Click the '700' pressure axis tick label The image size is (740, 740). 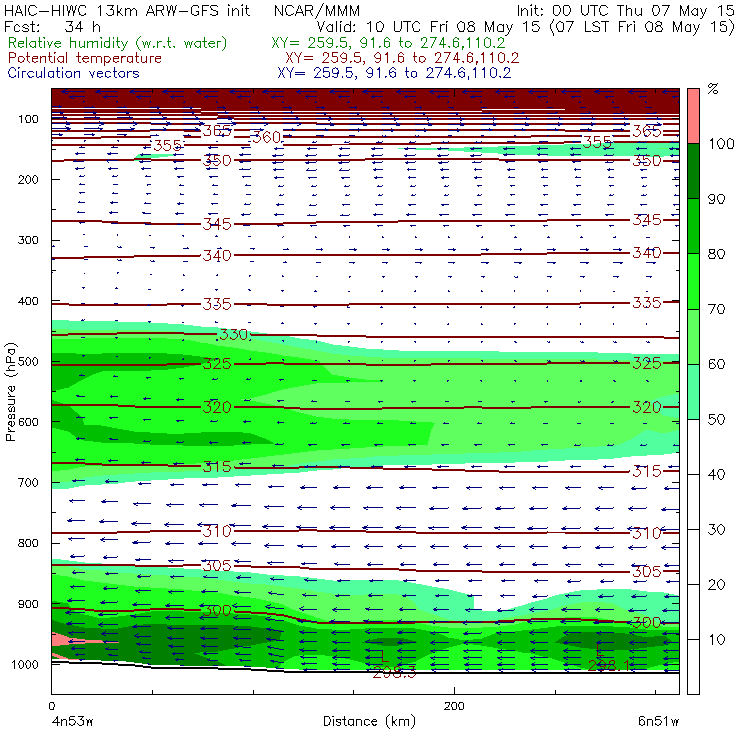click(x=28, y=483)
